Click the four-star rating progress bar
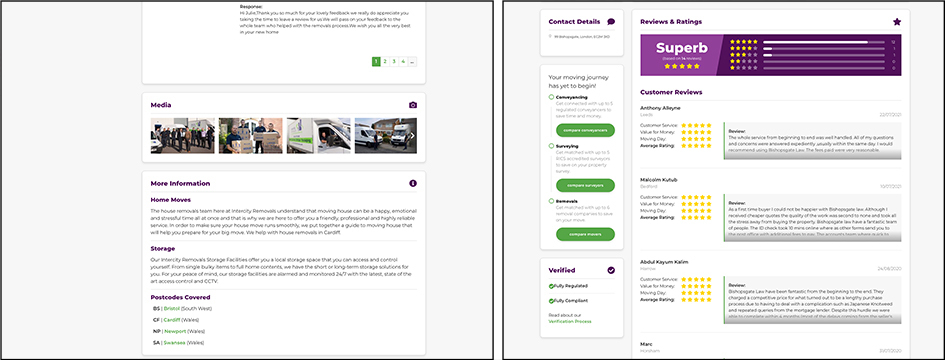945x360 pixels. (x=824, y=49)
